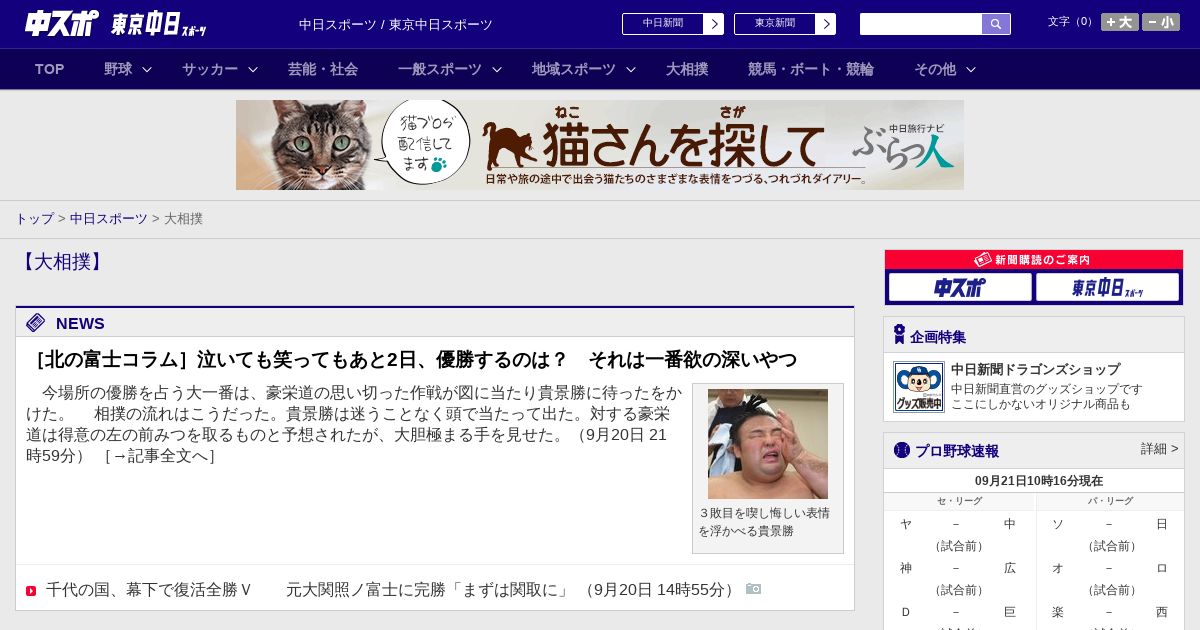Expand the 一般スポーツ dropdown chevron
The image size is (1200, 630).
point(497,69)
